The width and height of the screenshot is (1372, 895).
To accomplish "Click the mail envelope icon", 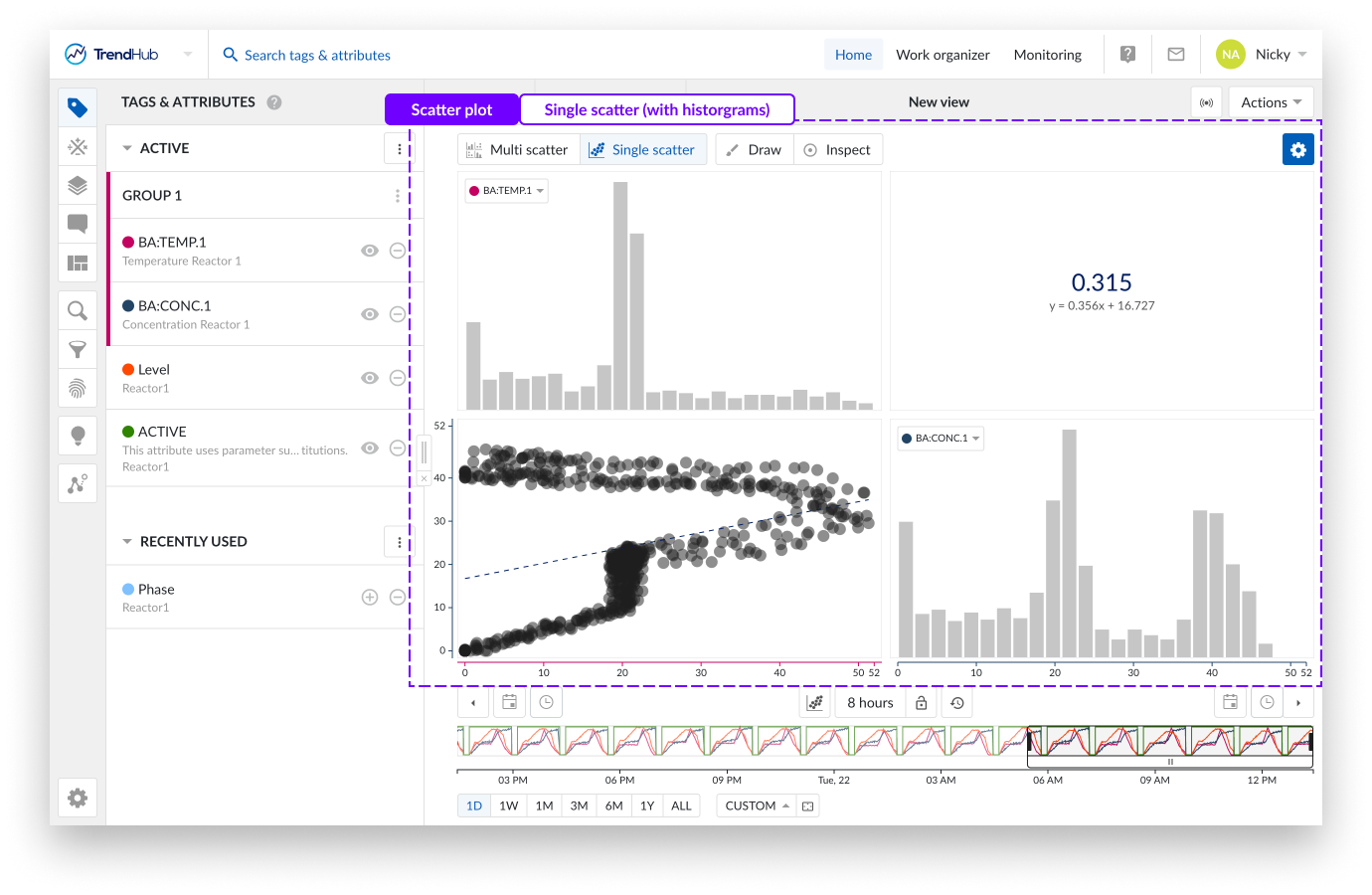I will (1175, 55).
